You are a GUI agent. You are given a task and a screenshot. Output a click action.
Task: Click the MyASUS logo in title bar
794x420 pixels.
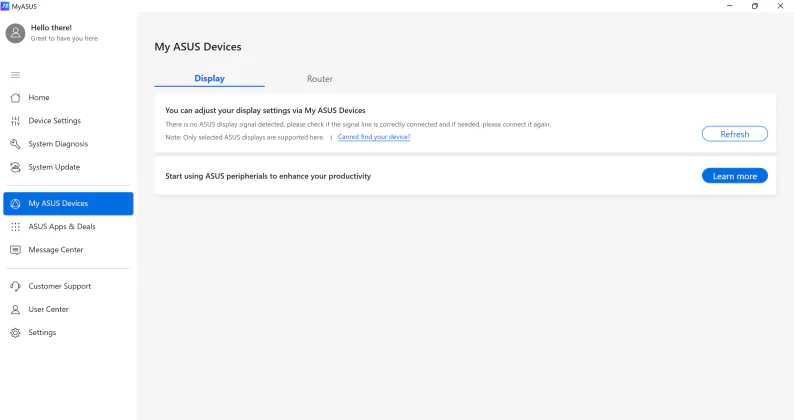5,6
